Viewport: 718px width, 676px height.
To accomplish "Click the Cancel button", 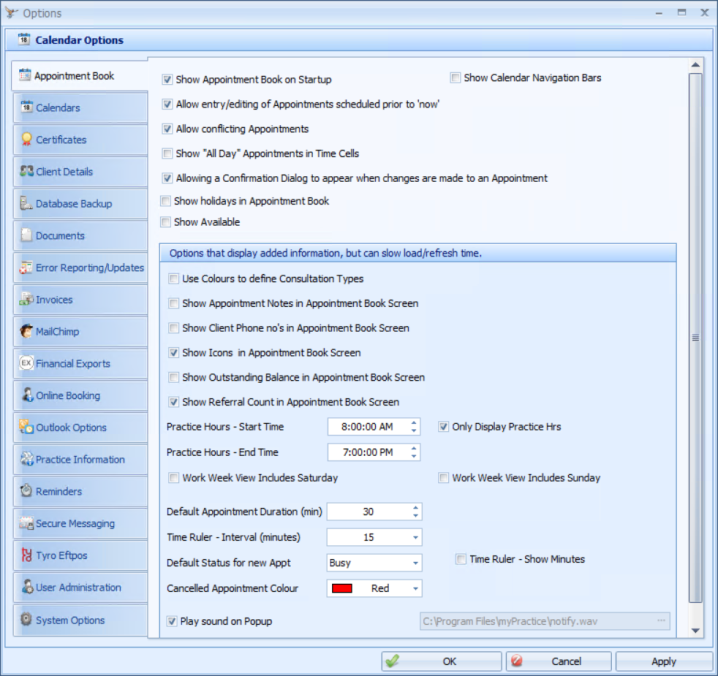I will (559, 661).
